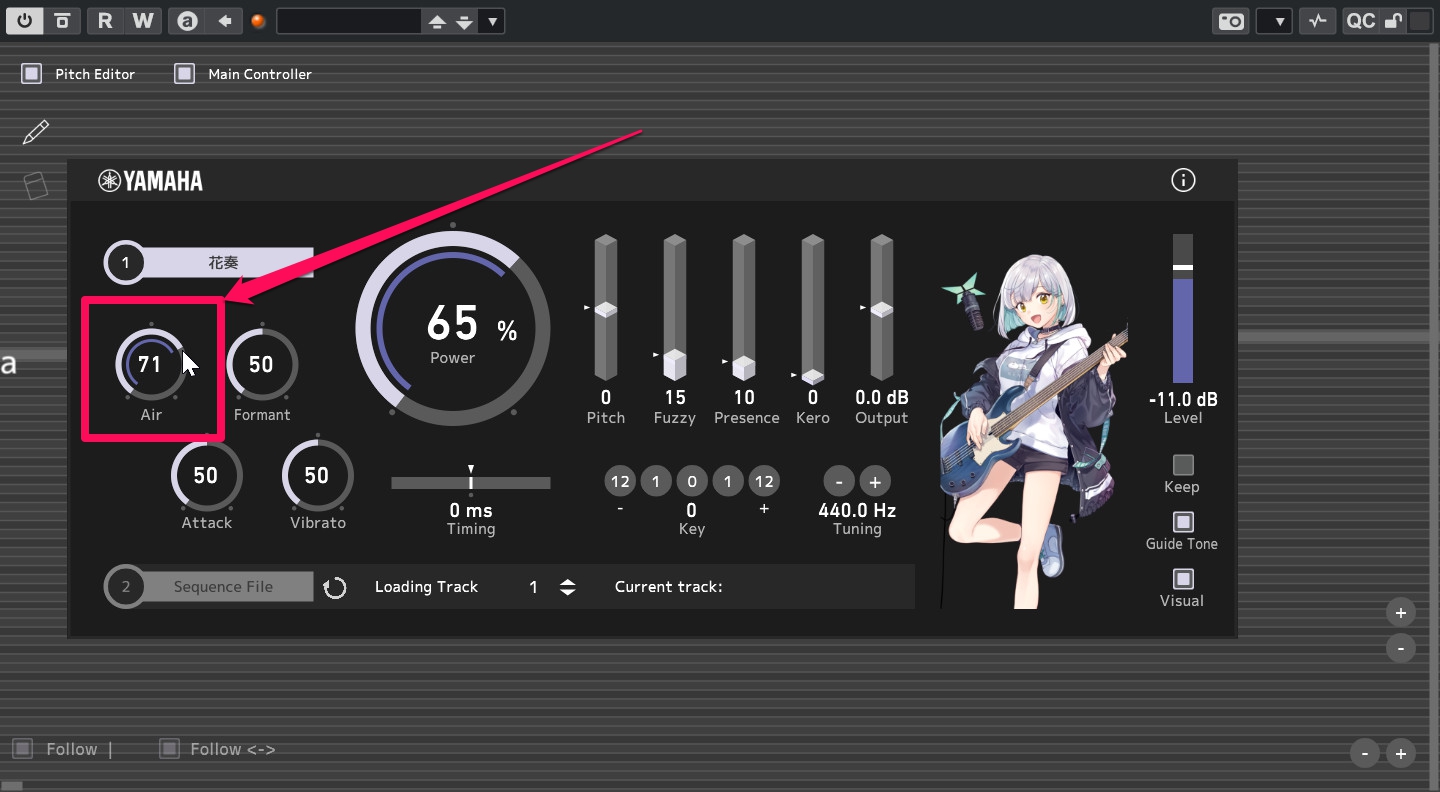Screen dimensions: 1440x792
Task: Click the minus in the stacked zoom pair
Action: click(1401, 648)
